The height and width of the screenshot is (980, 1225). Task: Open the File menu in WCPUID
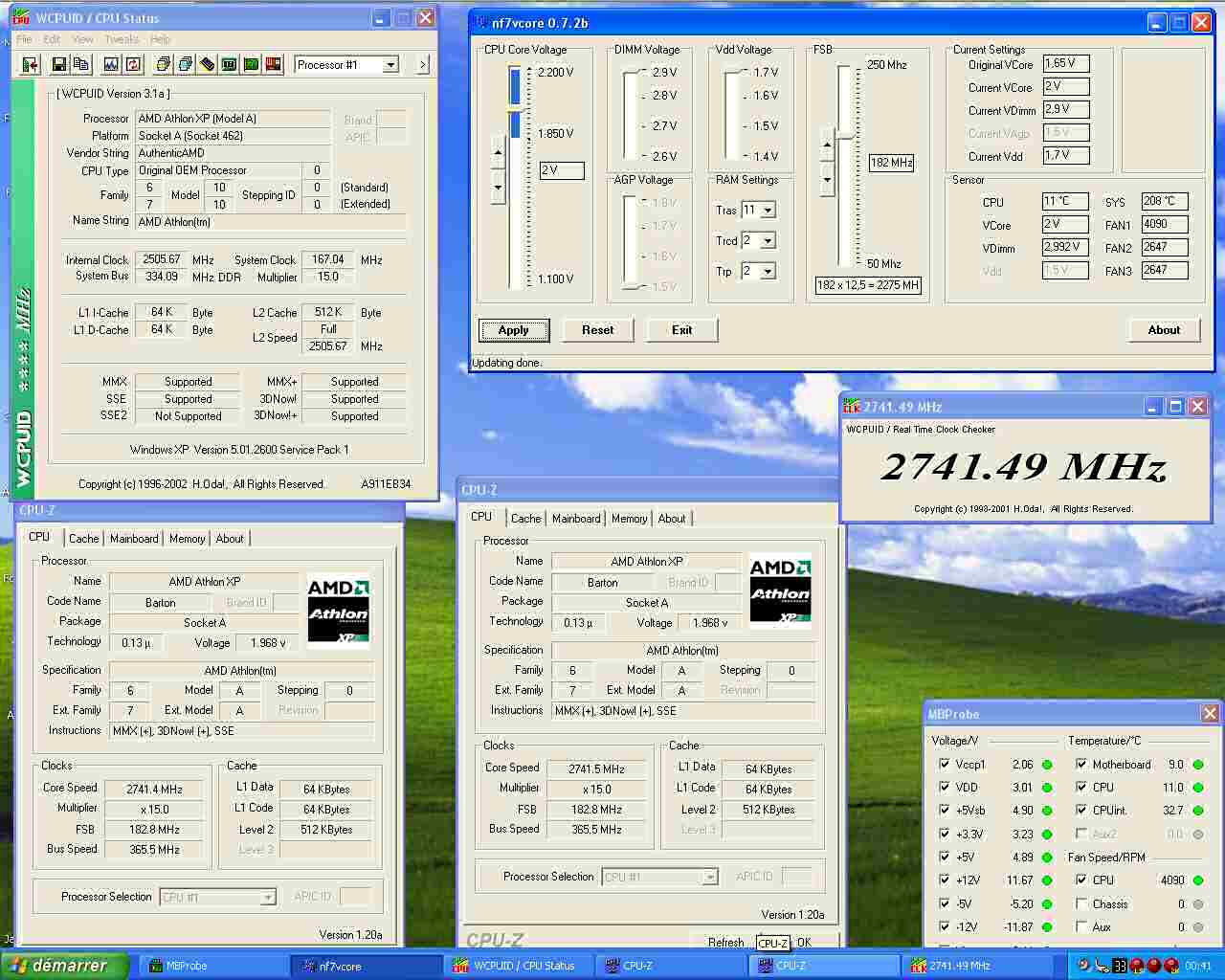pos(24,39)
